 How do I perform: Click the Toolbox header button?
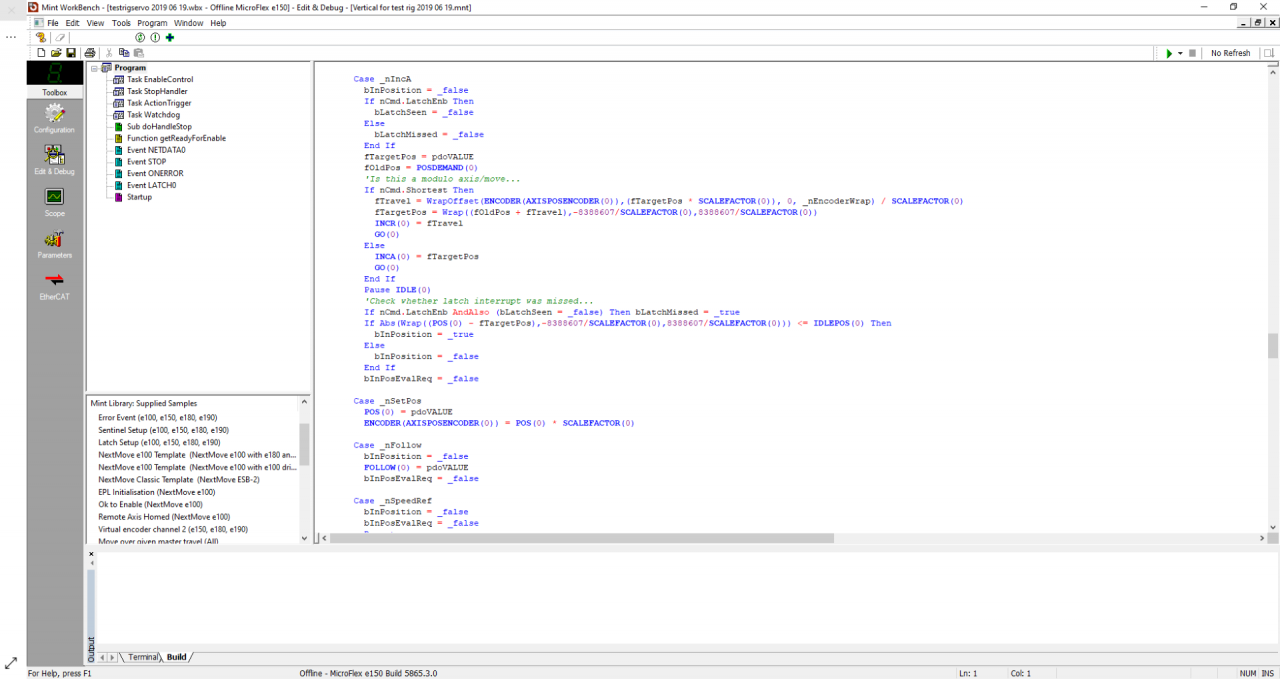pyautogui.click(x=54, y=92)
